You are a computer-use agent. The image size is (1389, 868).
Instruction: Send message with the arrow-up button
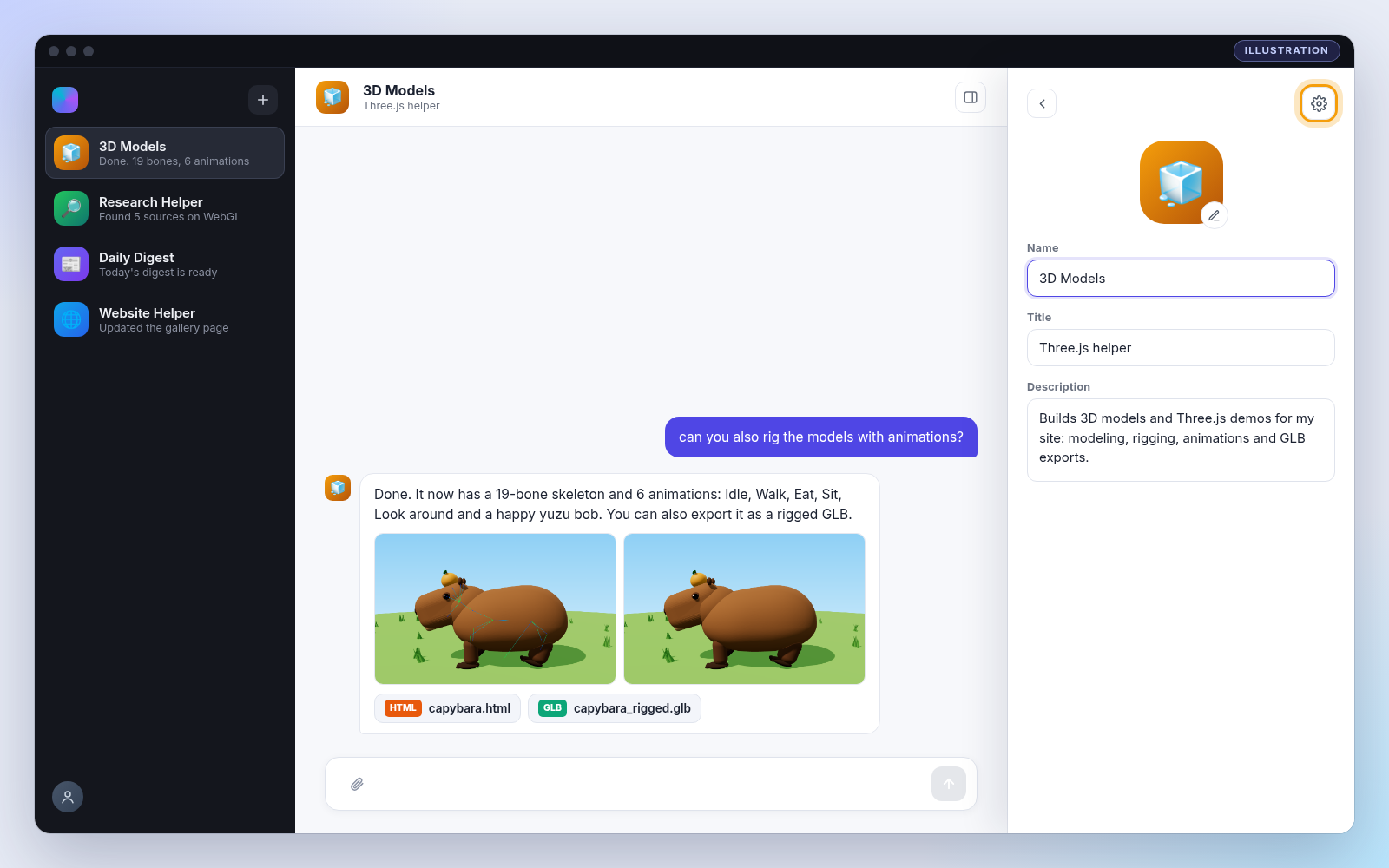[x=949, y=784]
